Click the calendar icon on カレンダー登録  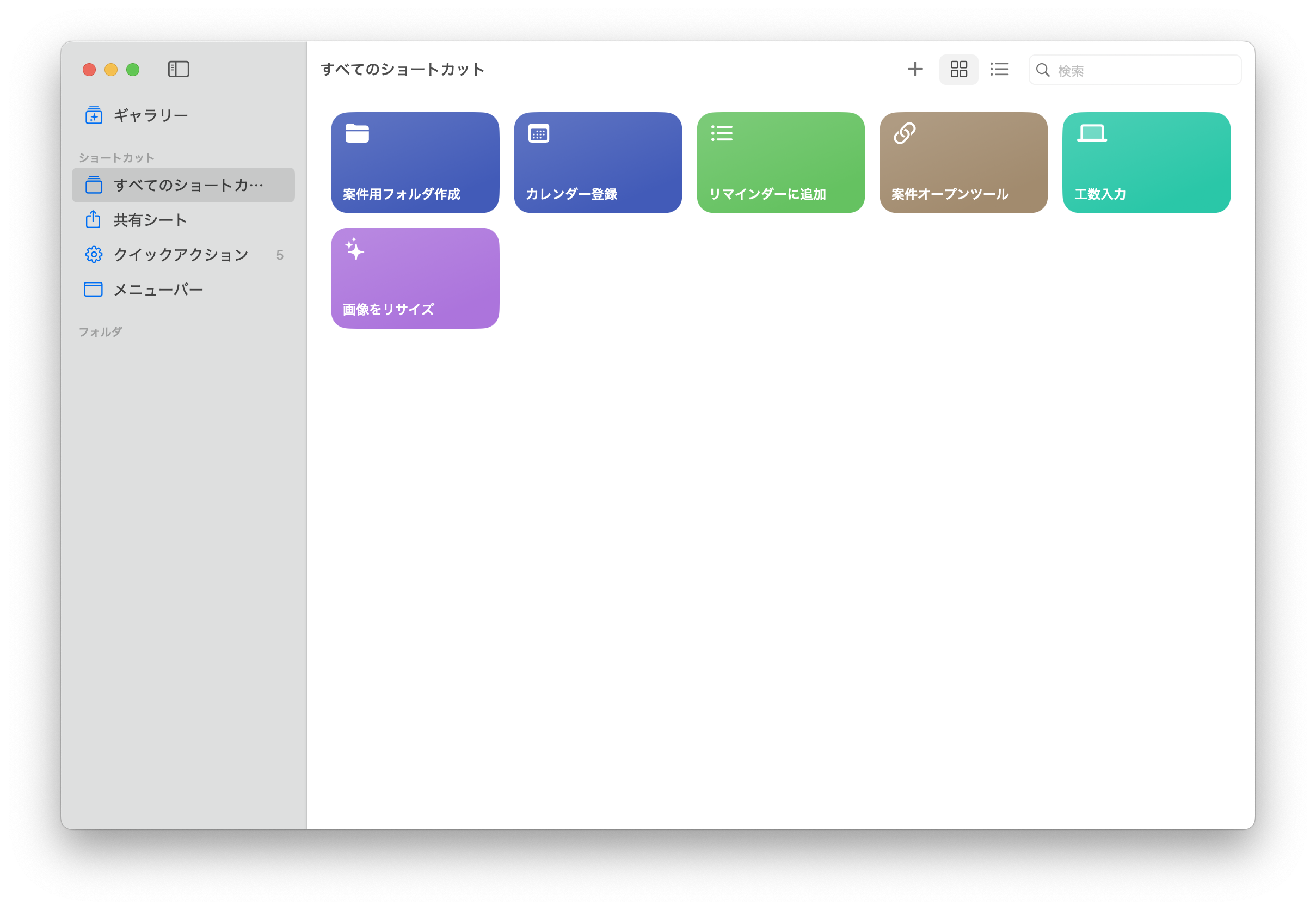pos(538,133)
